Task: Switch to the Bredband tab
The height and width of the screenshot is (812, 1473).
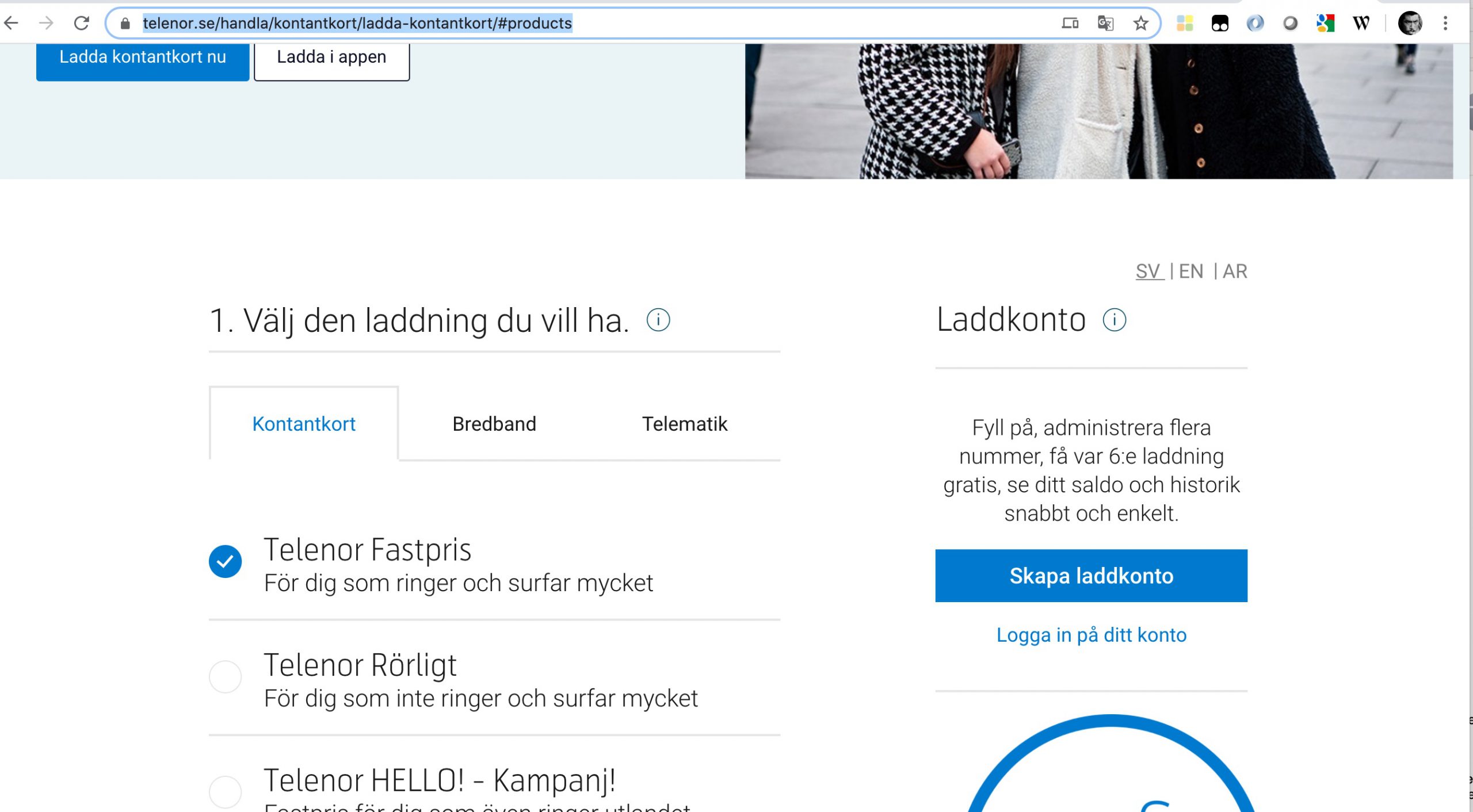Action: 494,424
